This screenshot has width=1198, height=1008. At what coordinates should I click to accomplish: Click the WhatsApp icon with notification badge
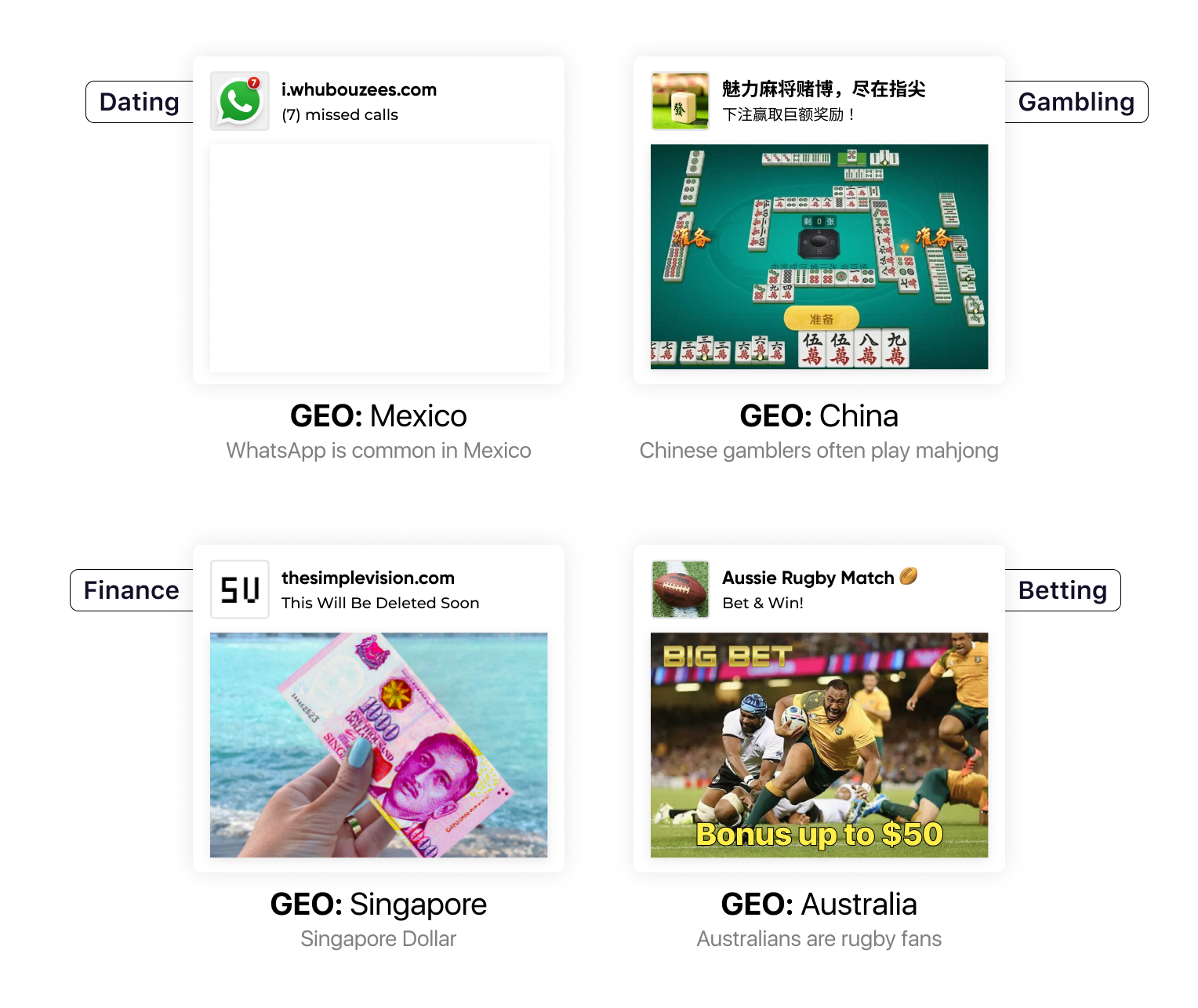click(x=240, y=101)
